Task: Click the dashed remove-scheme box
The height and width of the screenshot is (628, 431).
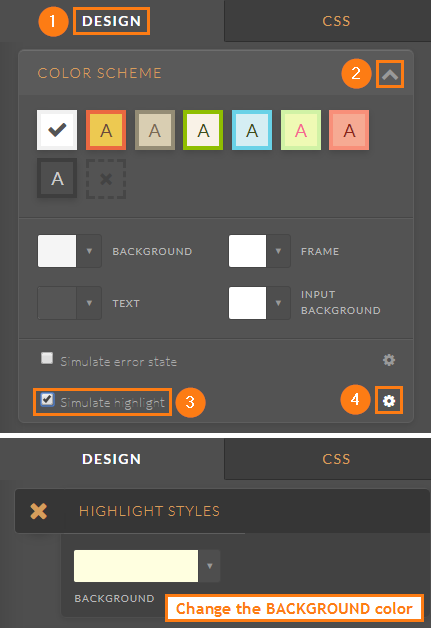Action: [x=106, y=179]
